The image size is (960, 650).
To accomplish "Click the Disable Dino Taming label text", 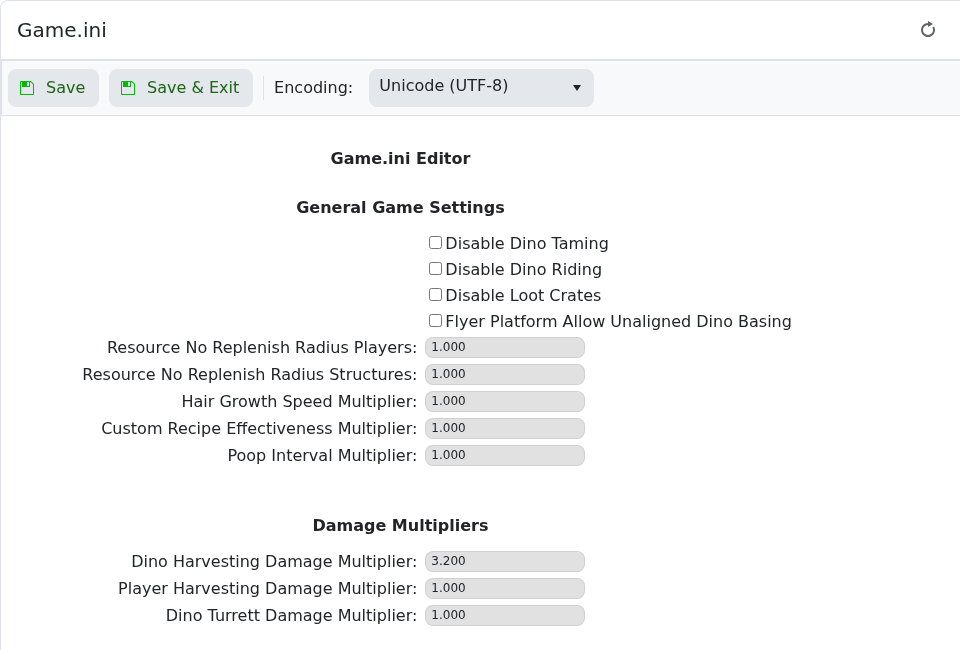I will point(527,244).
